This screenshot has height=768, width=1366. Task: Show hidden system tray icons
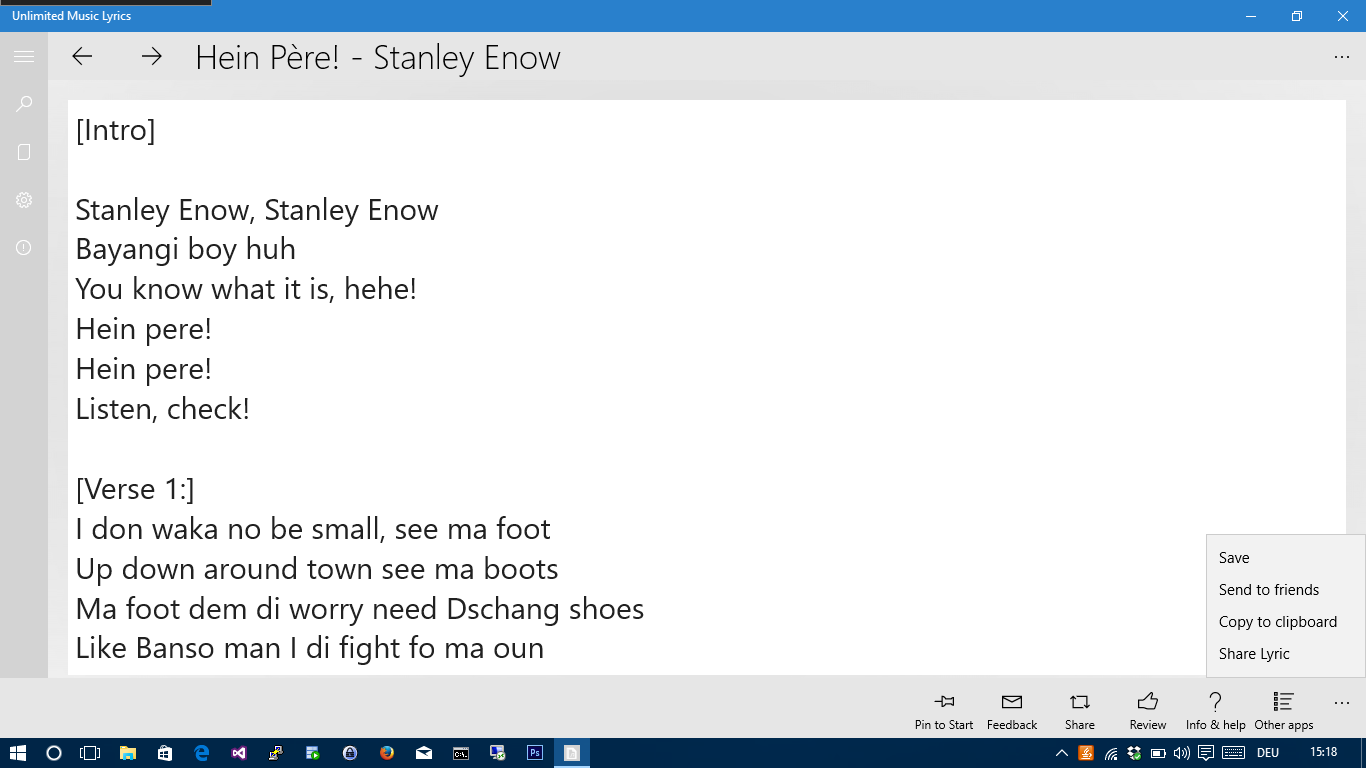[1062, 753]
